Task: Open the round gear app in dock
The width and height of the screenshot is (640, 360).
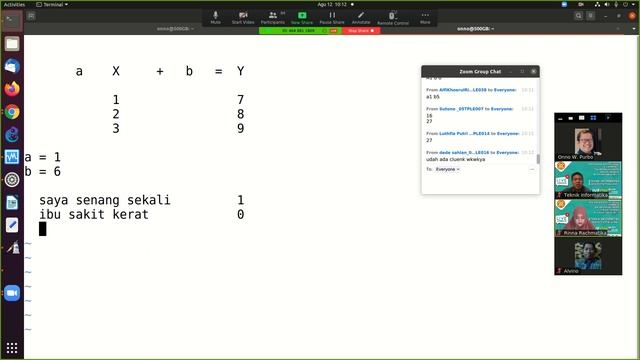Action: tap(12, 180)
